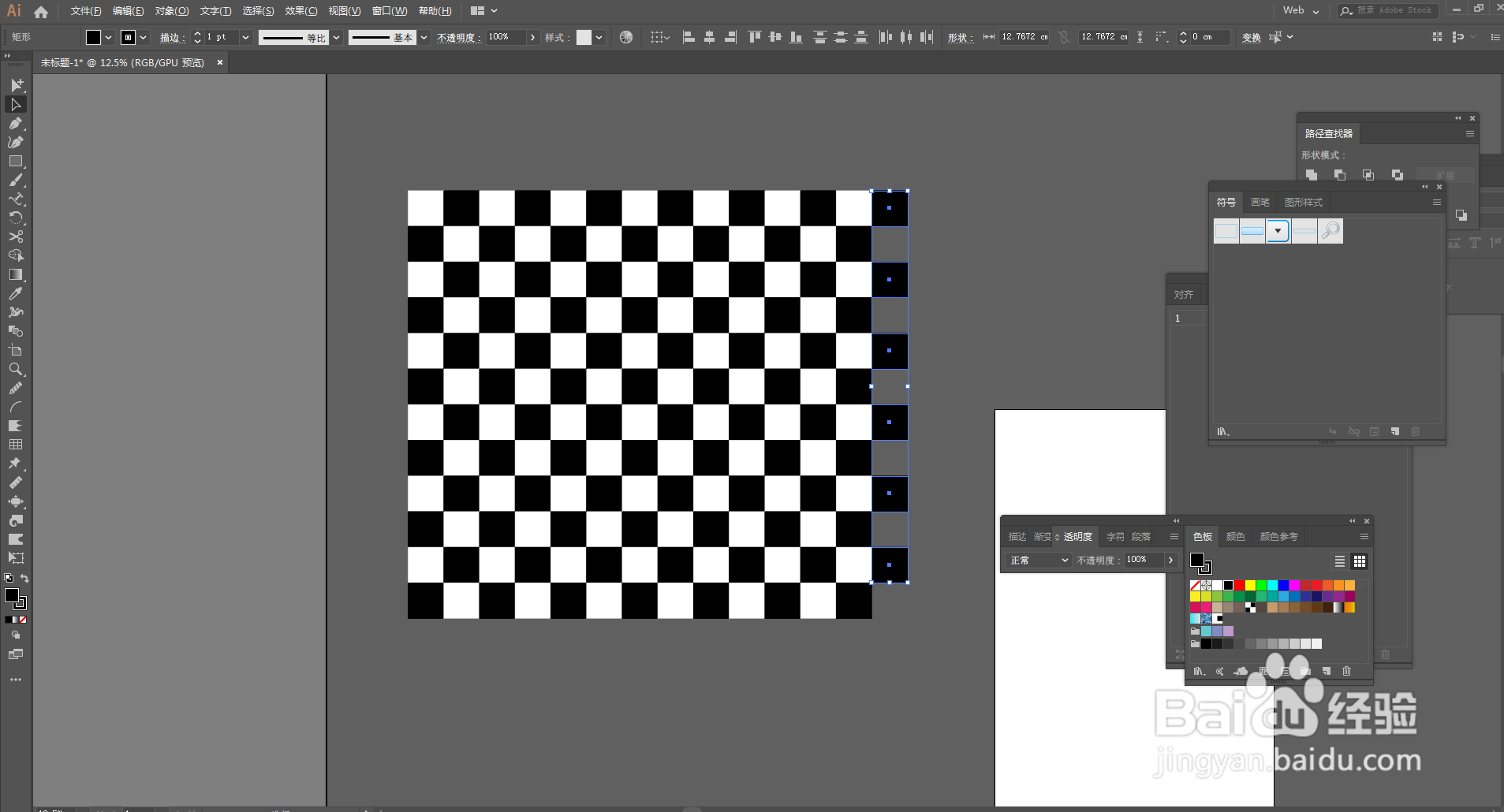Open Symbol Libraries menu icon

[x=1223, y=432]
